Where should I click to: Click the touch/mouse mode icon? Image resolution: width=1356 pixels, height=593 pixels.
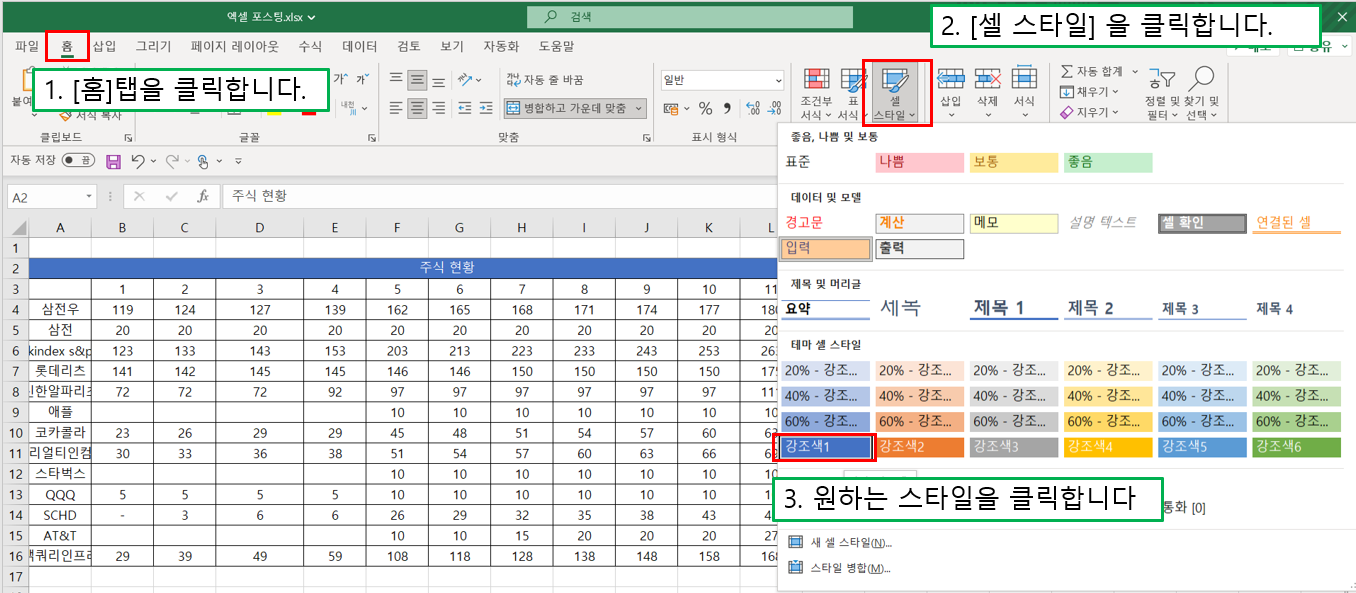coord(203,161)
